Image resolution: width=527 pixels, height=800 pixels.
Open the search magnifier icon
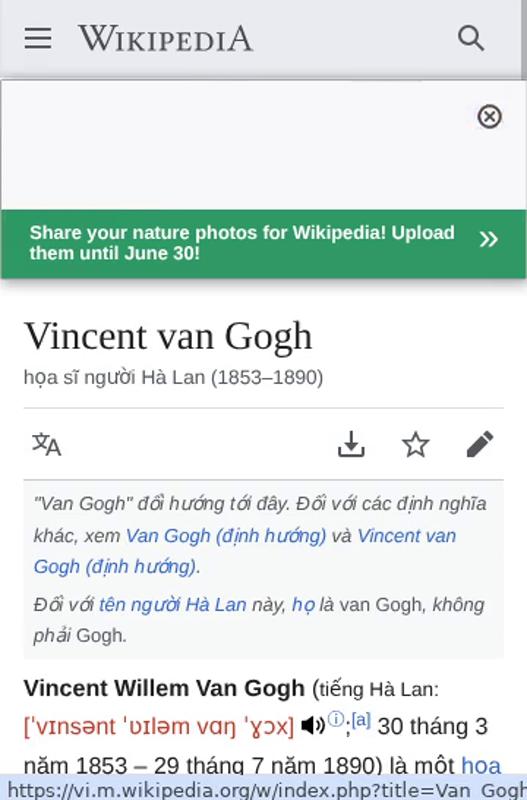click(x=470, y=38)
